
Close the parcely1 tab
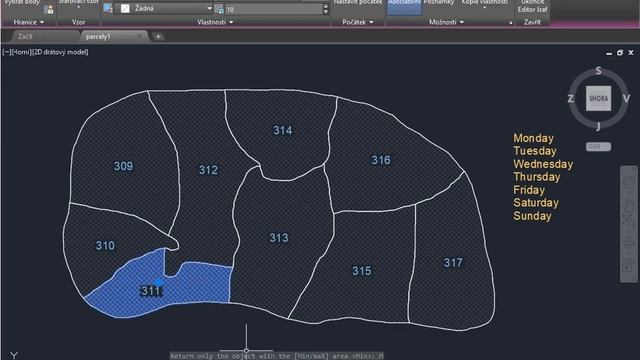tap(140, 36)
